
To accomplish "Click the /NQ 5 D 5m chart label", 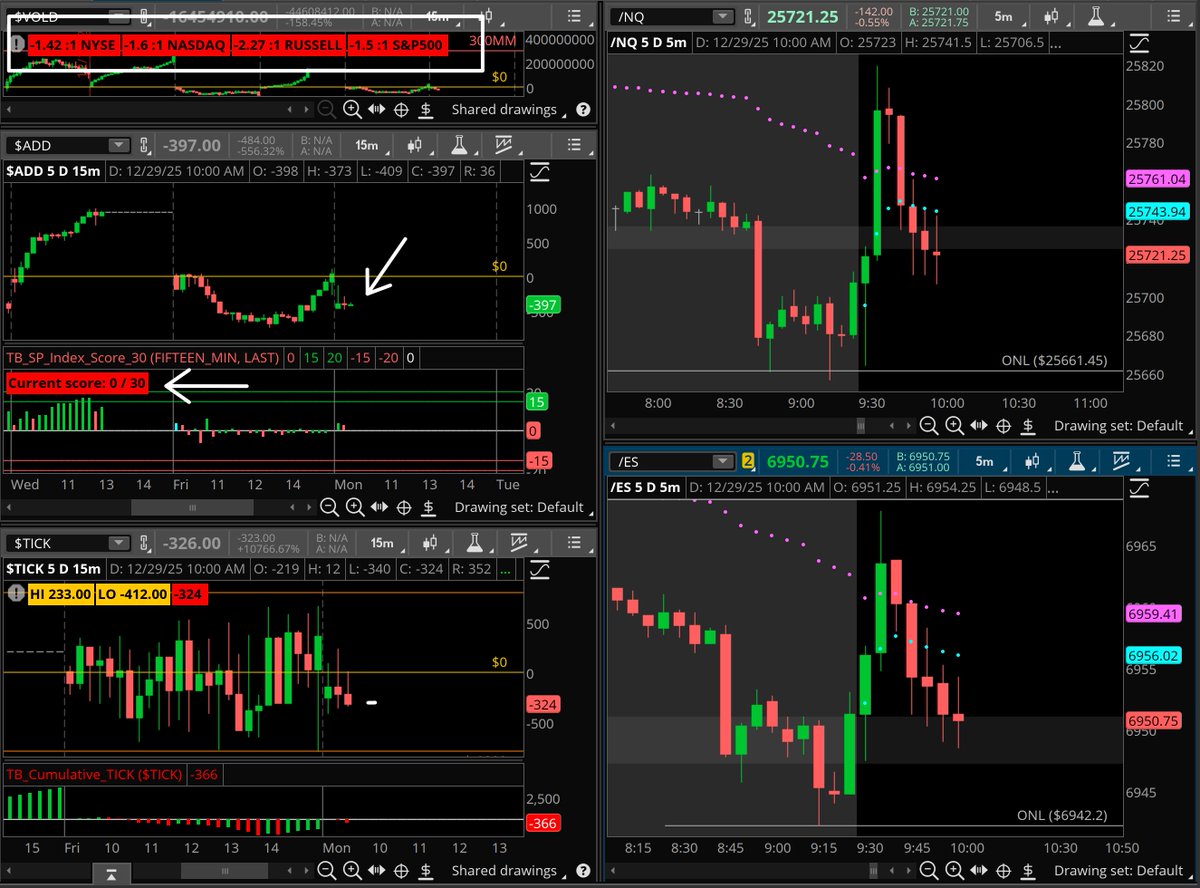I will point(649,44).
